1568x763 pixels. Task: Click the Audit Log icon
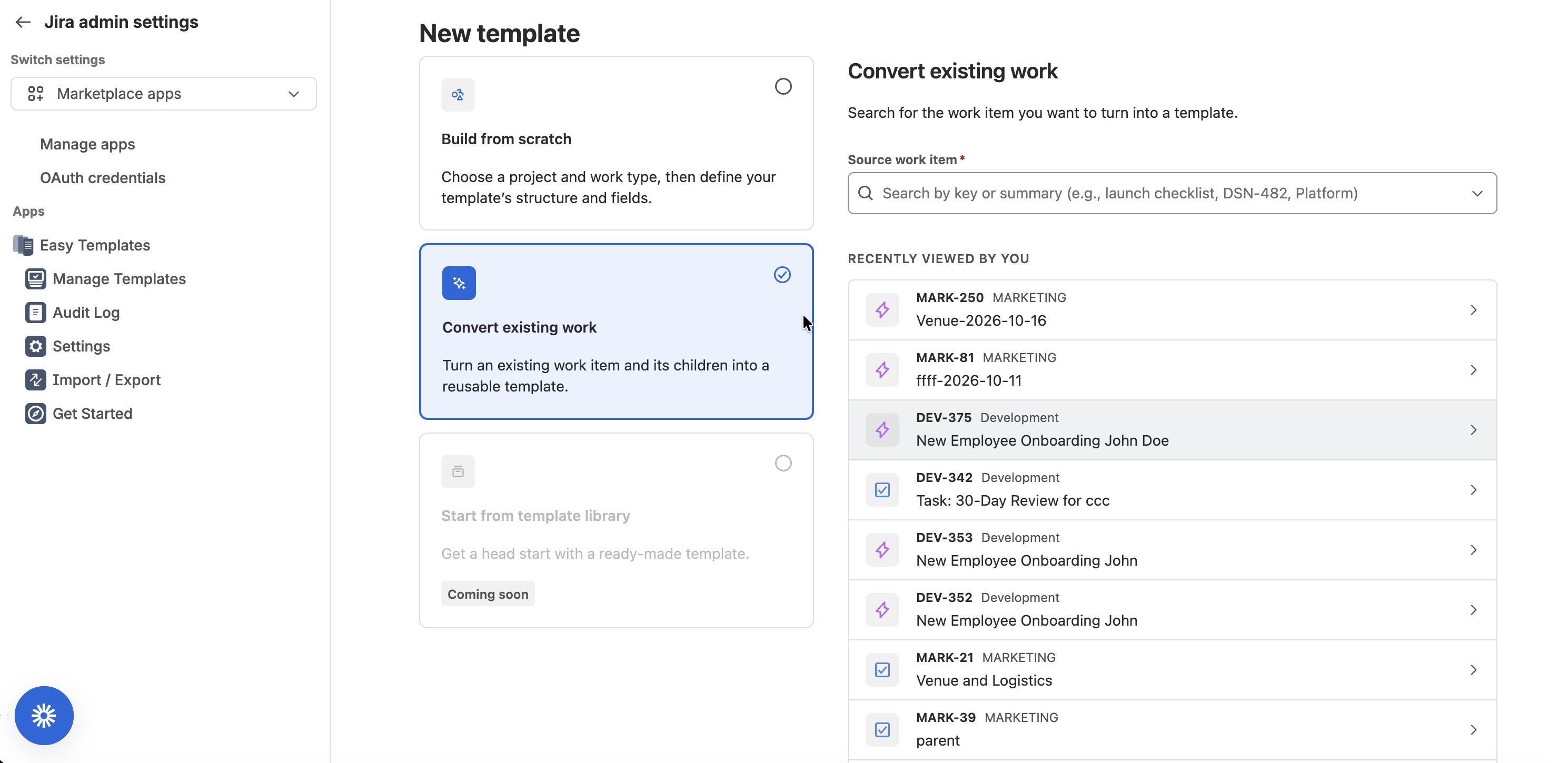pyautogui.click(x=35, y=313)
